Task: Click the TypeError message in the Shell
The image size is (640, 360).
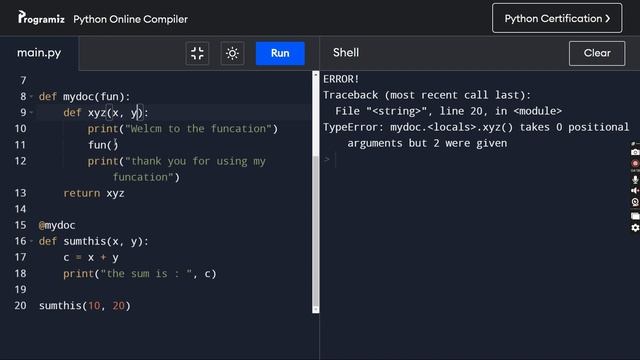Action: pos(476,135)
